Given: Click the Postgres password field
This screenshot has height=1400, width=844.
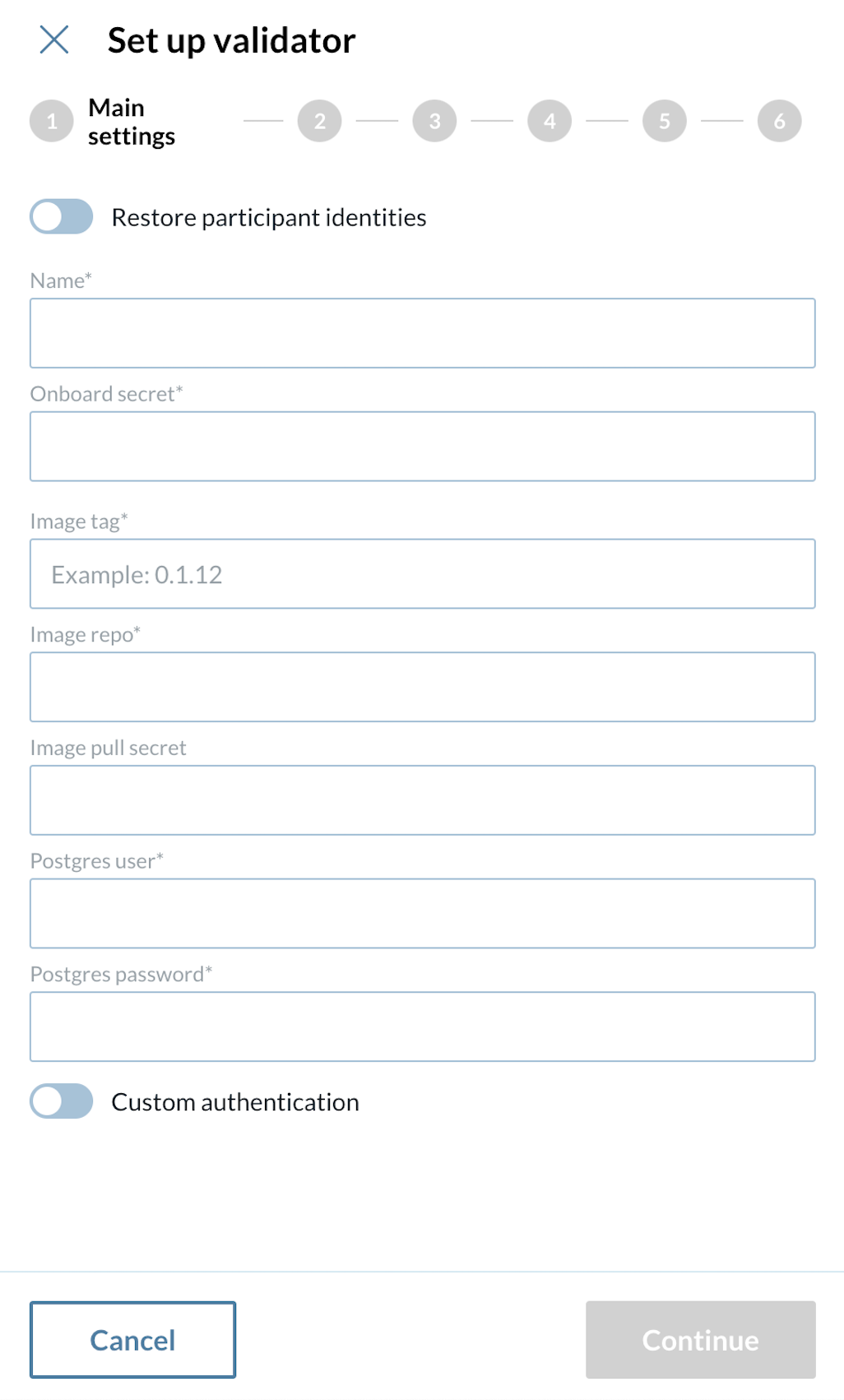Looking at the screenshot, I should [422, 1026].
